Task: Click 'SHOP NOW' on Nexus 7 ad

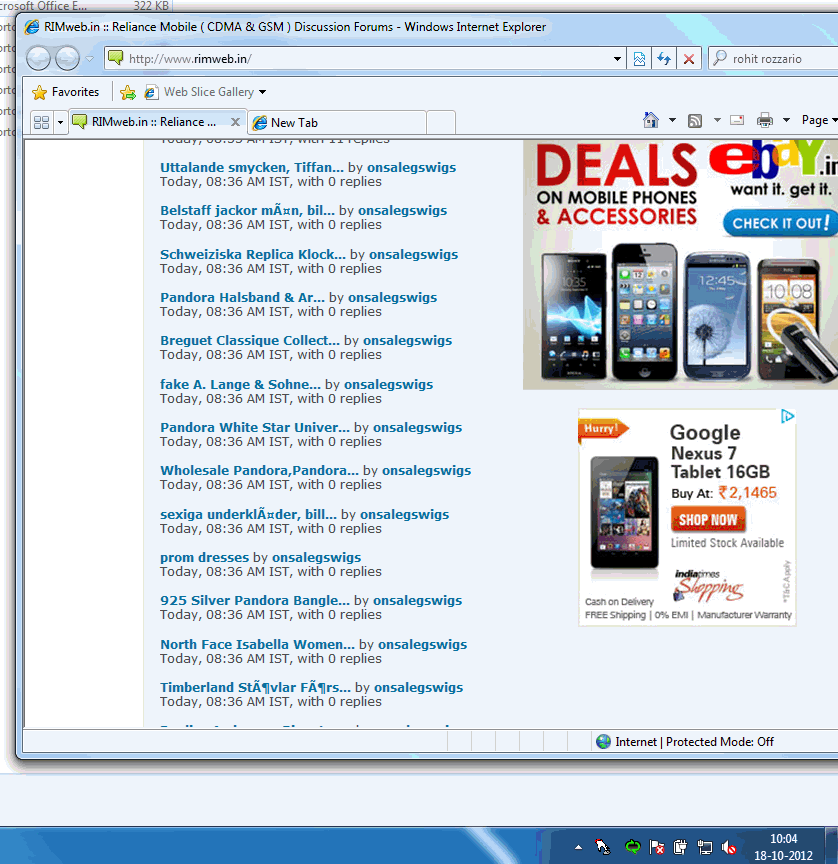Action: 708,520
